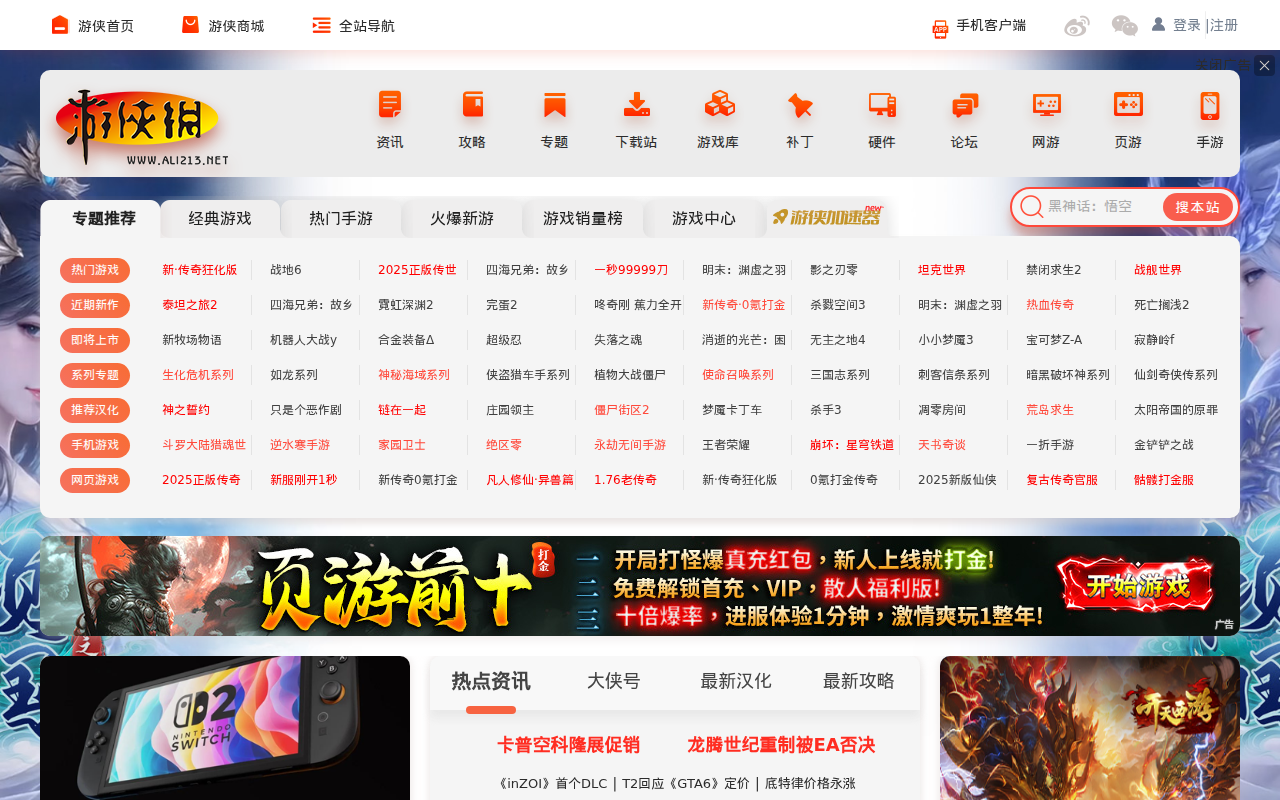The width and height of the screenshot is (1280, 800).
Task: Open the 《inZOI》首个DLC news link
Action: click(552, 784)
